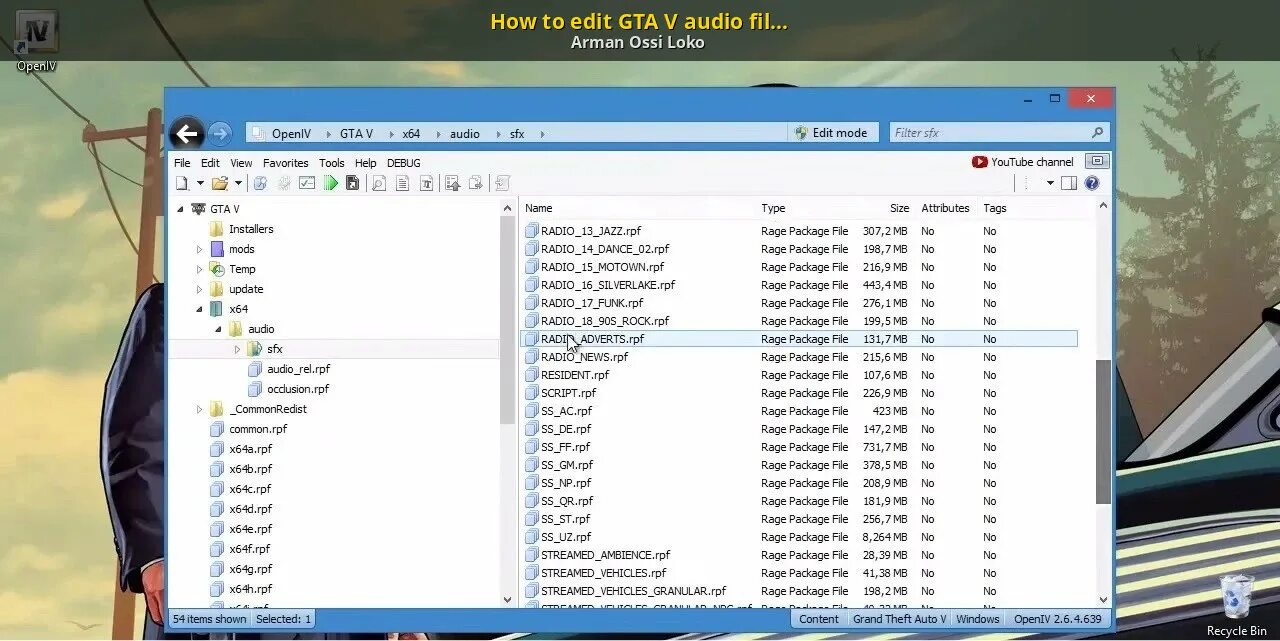Click the export-with-right-arrow toolbar icon
The width and height of the screenshot is (1280, 641).
click(476, 183)
